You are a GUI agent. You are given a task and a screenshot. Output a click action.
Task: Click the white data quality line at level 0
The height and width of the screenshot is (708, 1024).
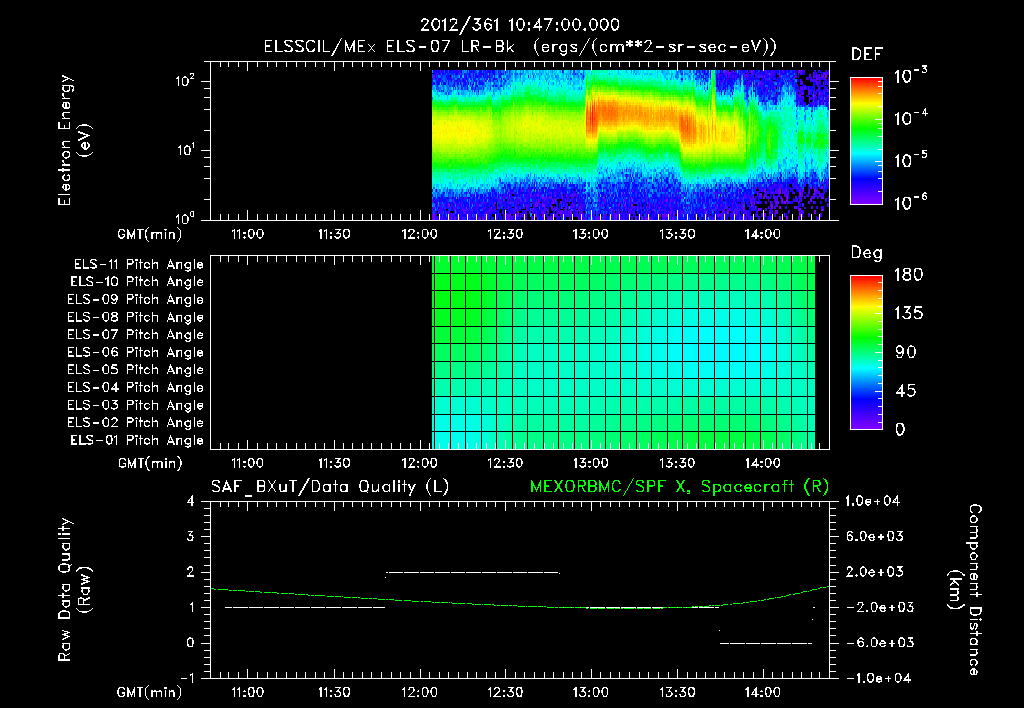(x=765, y=643)
